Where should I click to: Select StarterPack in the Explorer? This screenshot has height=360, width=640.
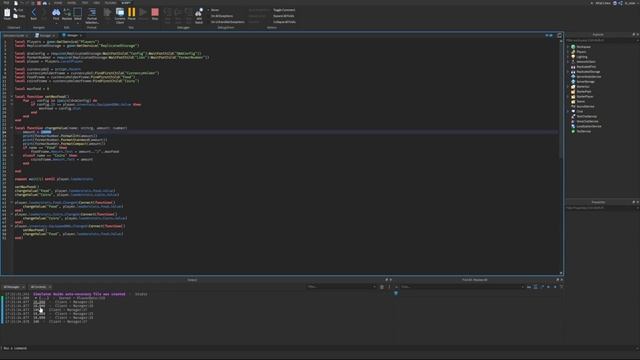coord(584,91)
